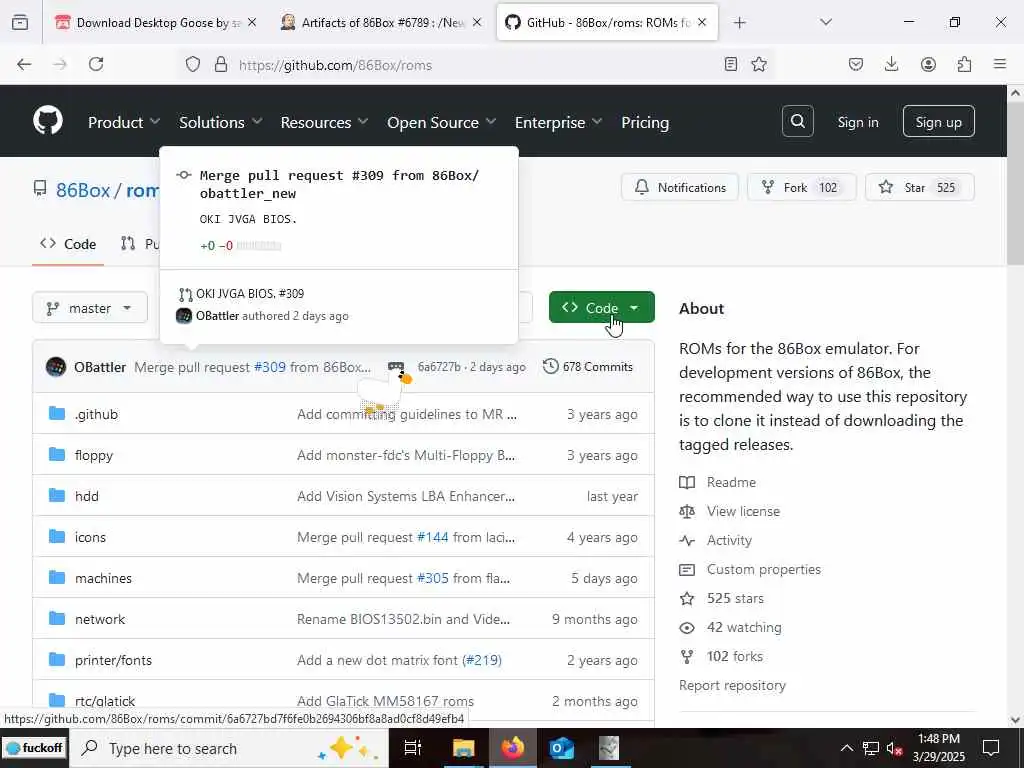Image resolution: width=1024 pixels, height=768 pixels.
Task: Open the GitHub search magnifier button
Action: click(x=797, y=121)
